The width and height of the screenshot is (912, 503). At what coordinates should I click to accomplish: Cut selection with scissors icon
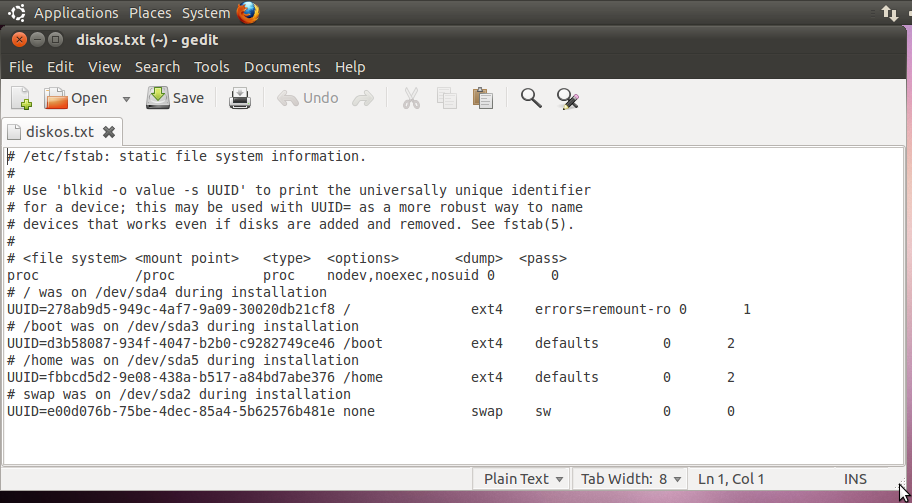411,98
